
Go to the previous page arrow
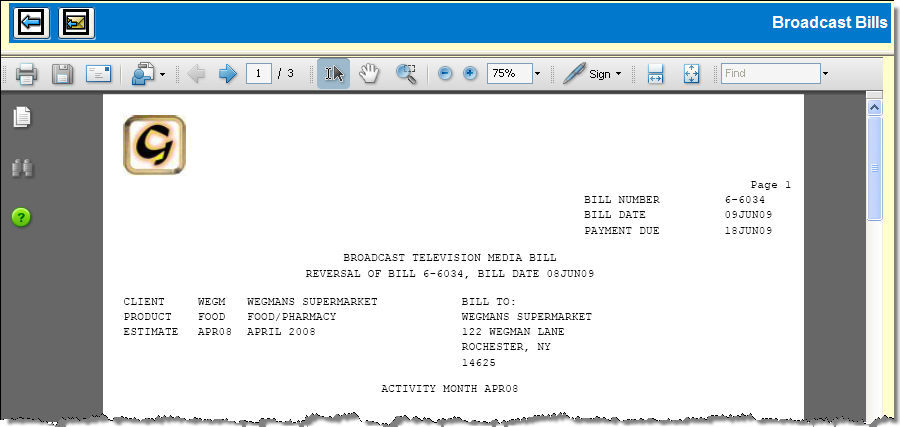(196, 74)
